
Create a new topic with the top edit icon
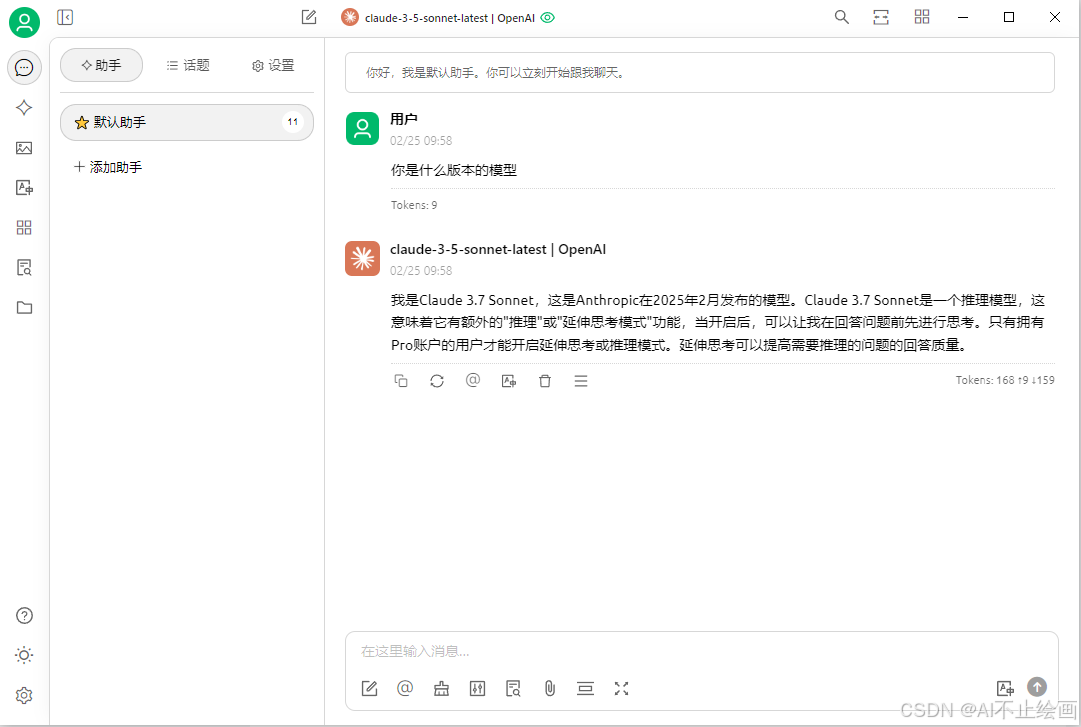309,17
